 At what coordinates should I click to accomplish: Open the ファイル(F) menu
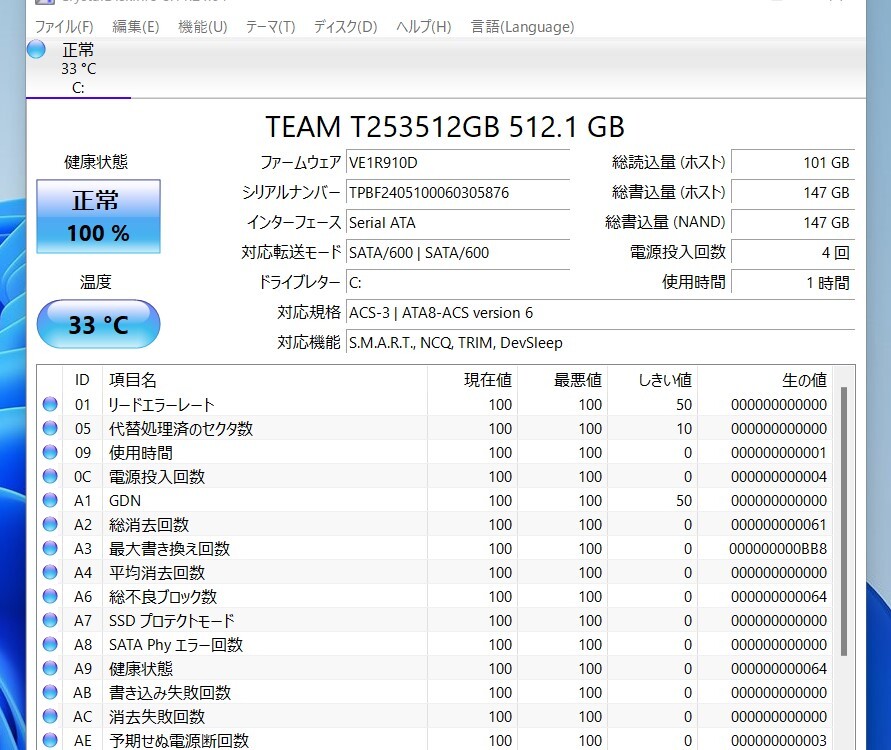64,26
